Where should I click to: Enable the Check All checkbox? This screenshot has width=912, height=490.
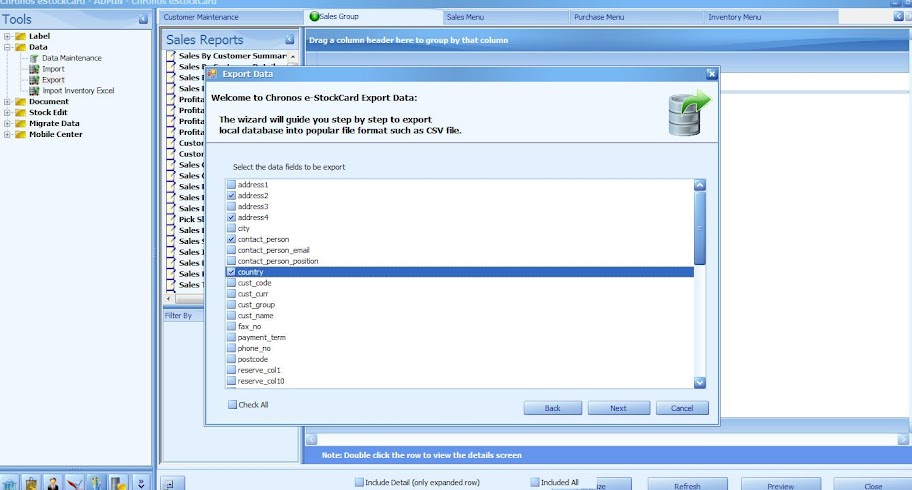tap(232, 404)
